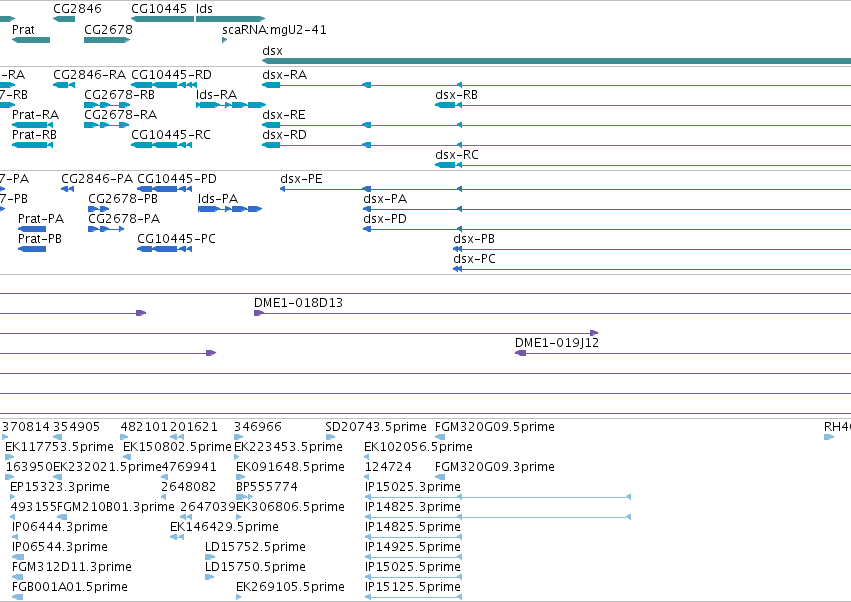851x602 pixels.
Task: Click the Ids-PA protein label
Action: [218, 199]
